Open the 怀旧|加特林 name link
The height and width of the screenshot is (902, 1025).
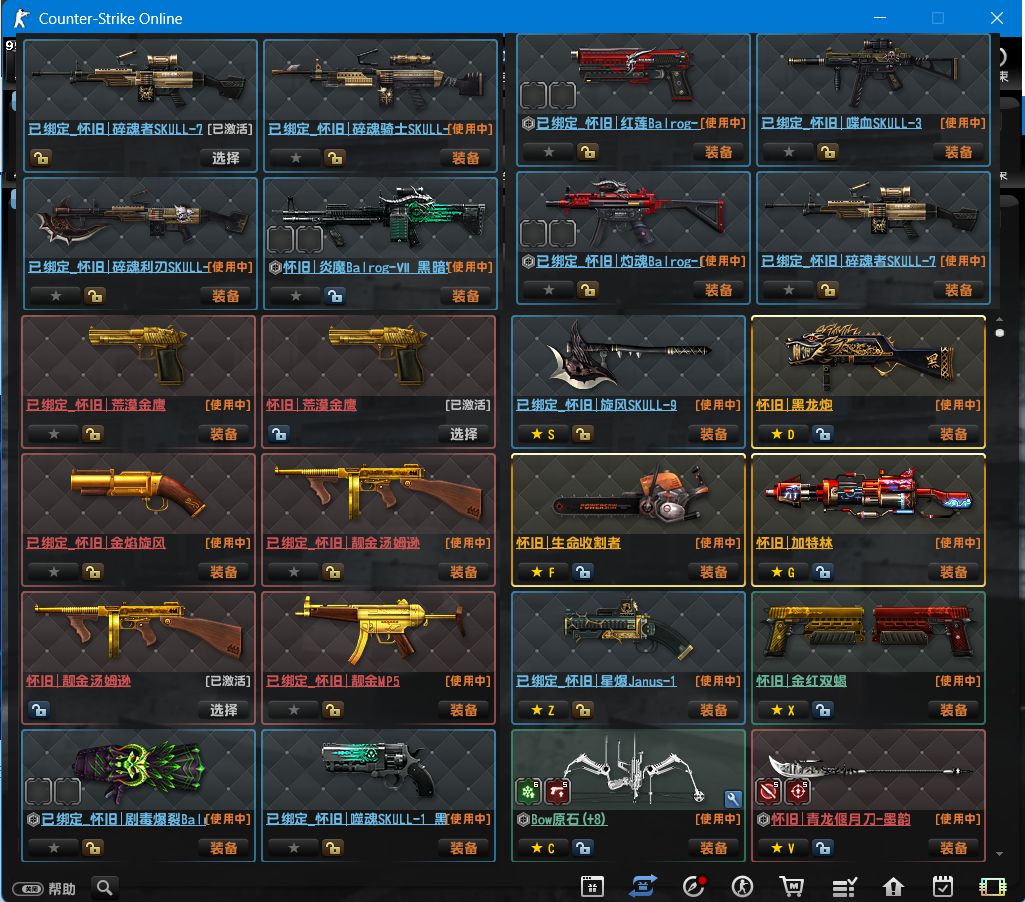(x=794, y=543)
